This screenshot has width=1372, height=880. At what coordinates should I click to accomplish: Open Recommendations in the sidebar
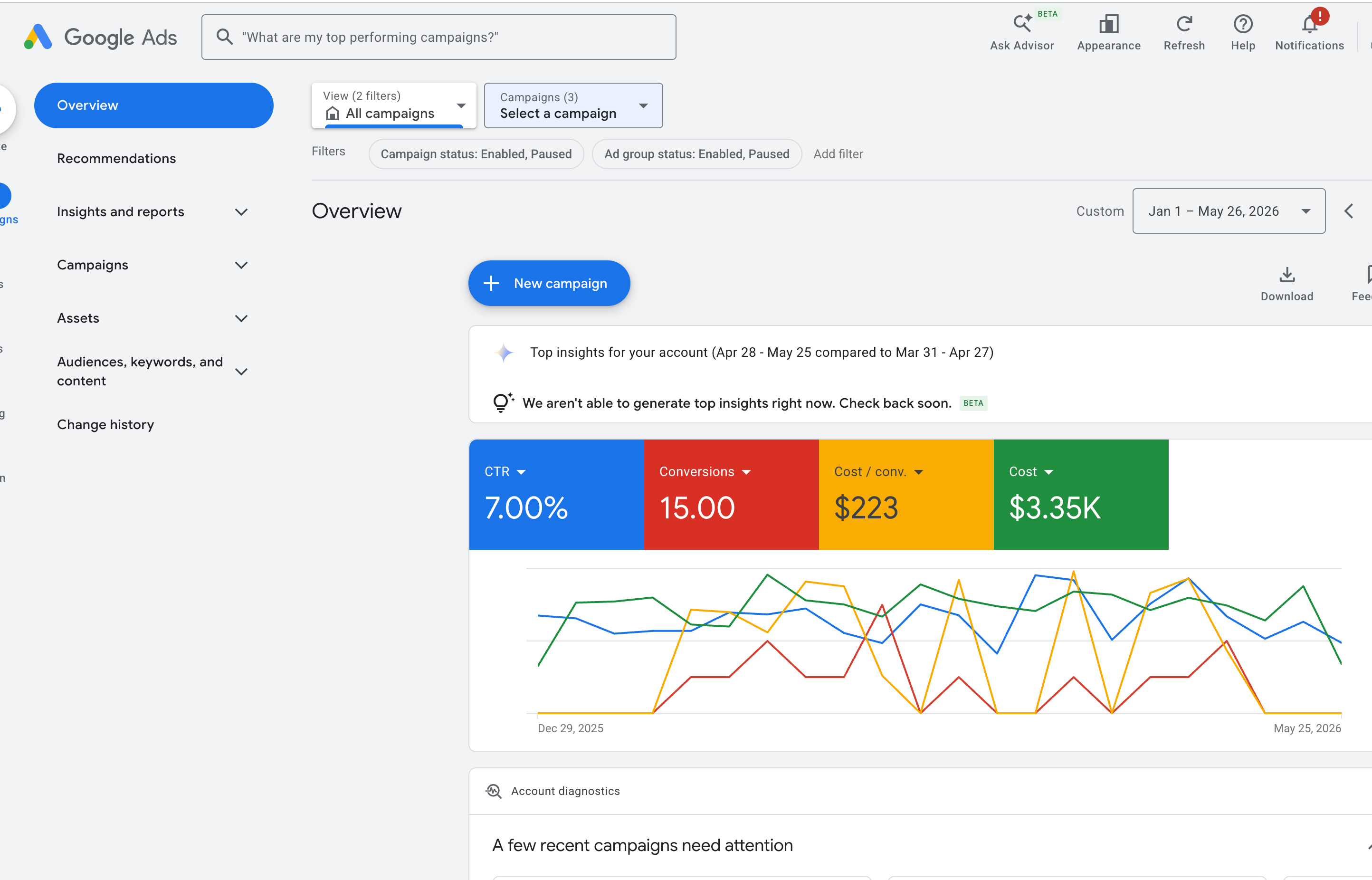click(x=116, y=158)
